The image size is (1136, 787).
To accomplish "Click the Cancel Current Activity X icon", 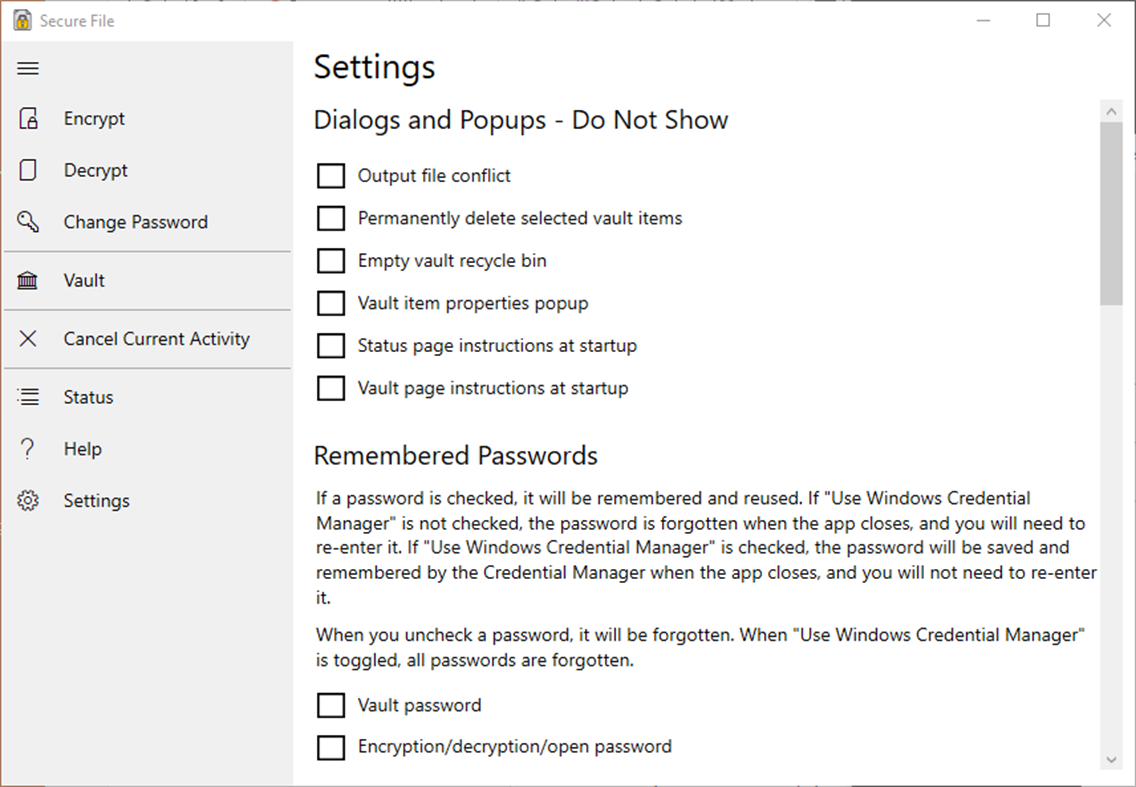I will pyautogui.click(x=28, y=339).
